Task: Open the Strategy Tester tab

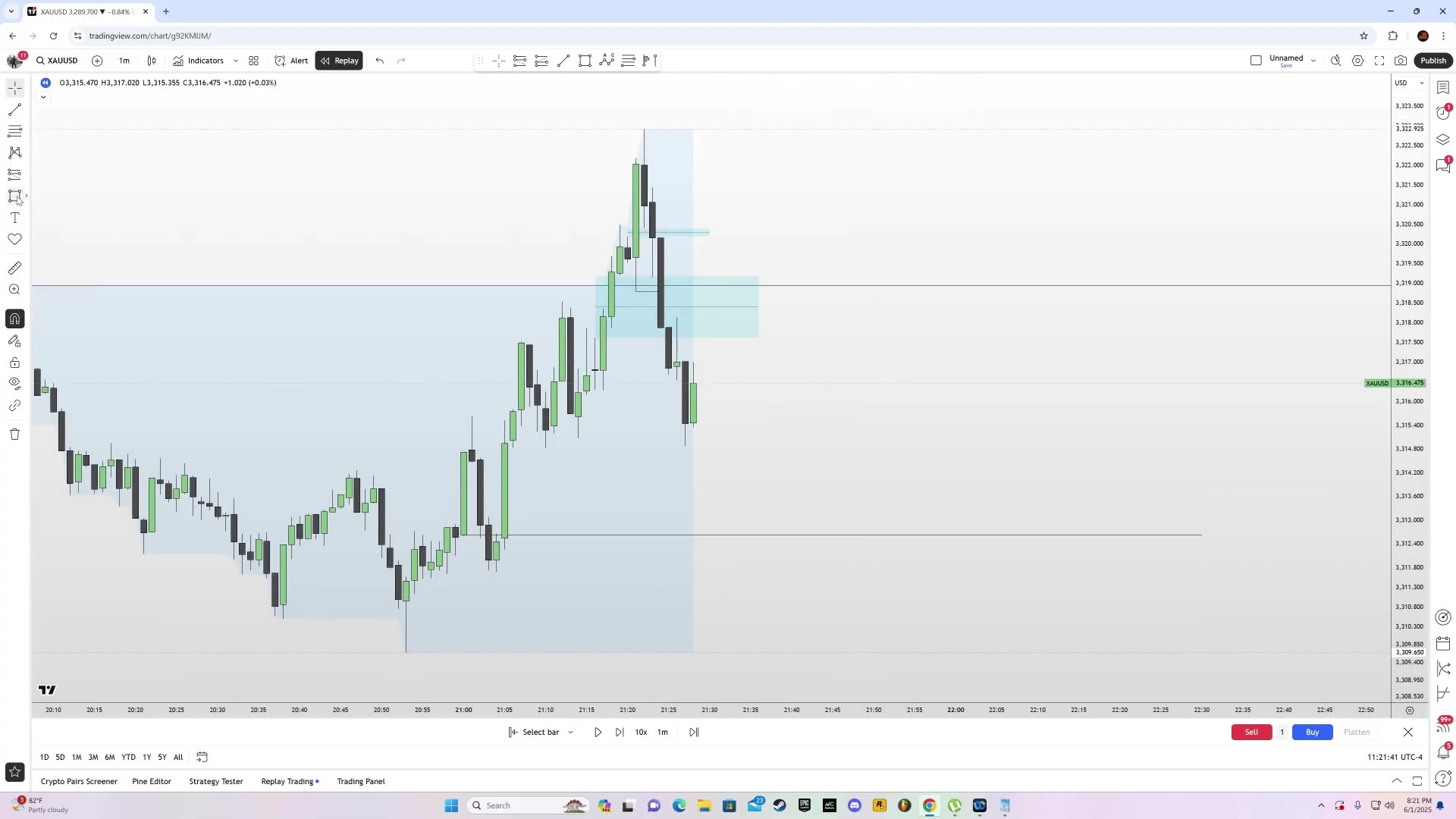Action: [x=216, y=781]
